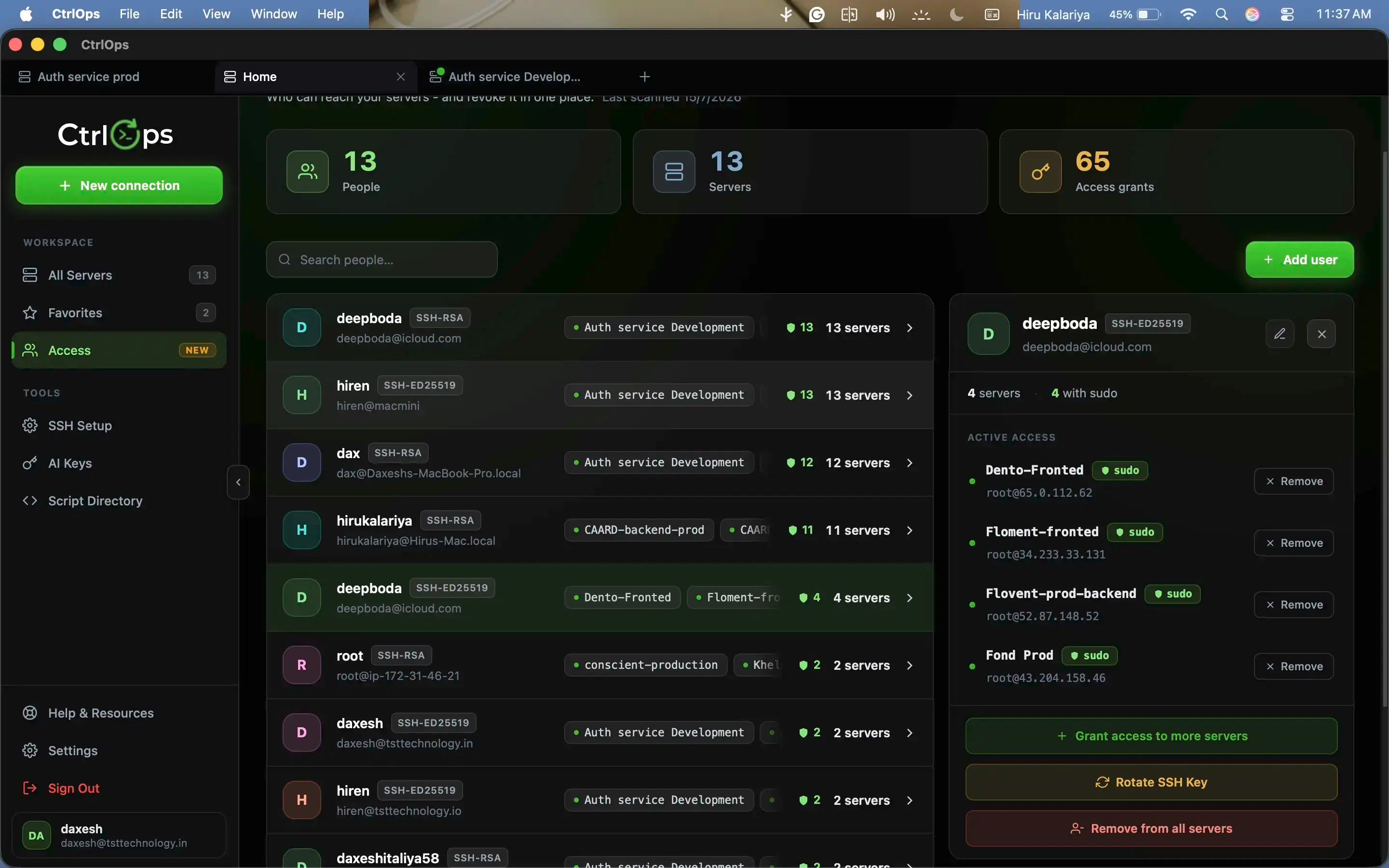Click daxesh user avatar in list

(x=301, y=732)
